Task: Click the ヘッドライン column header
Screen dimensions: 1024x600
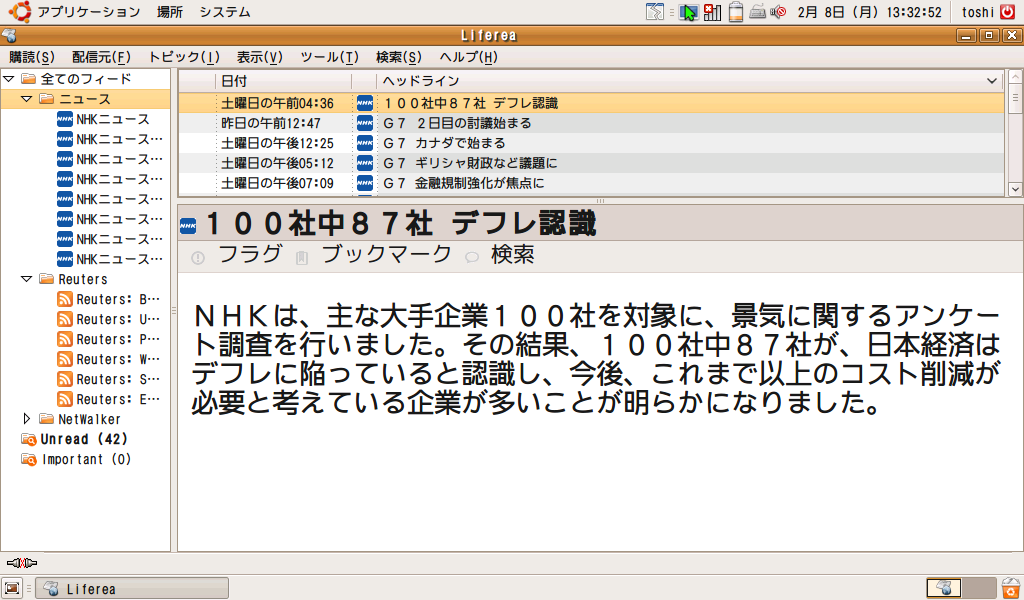Action: click(690, 81)
